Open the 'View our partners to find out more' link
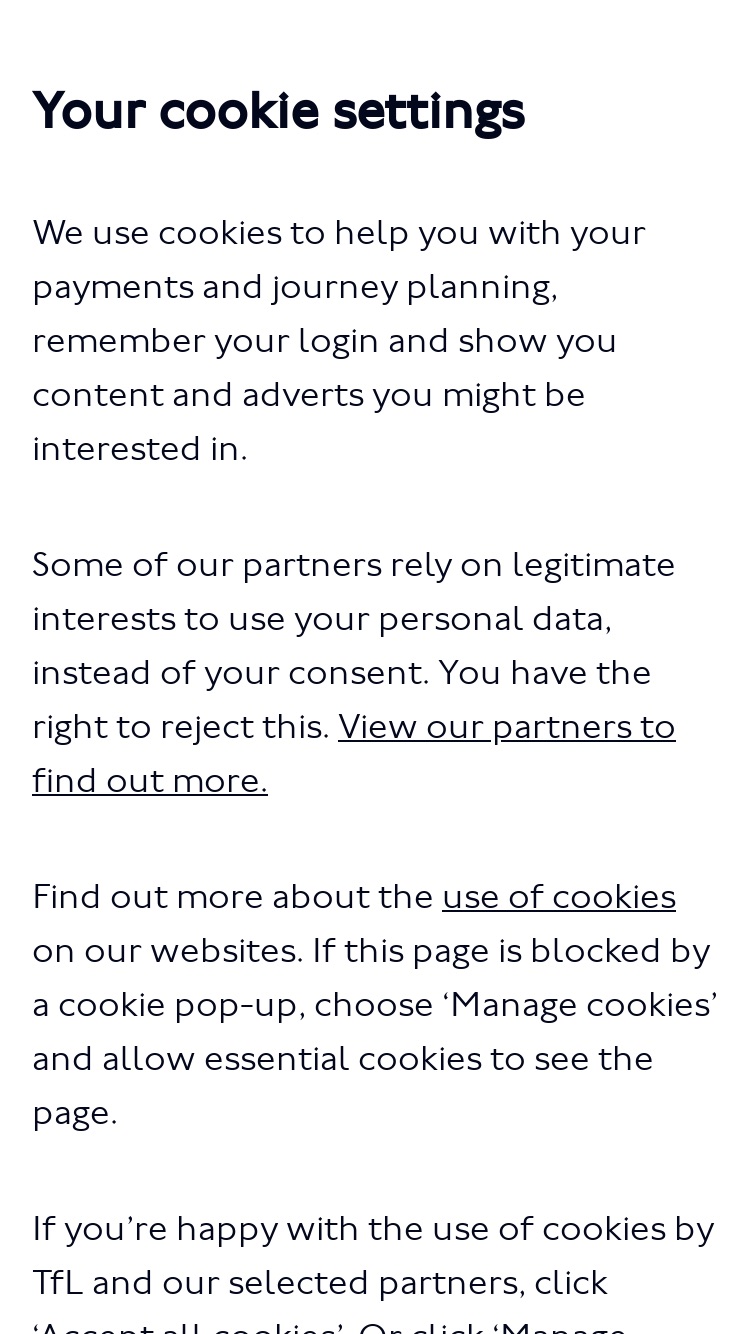 (x=354, y=753)
